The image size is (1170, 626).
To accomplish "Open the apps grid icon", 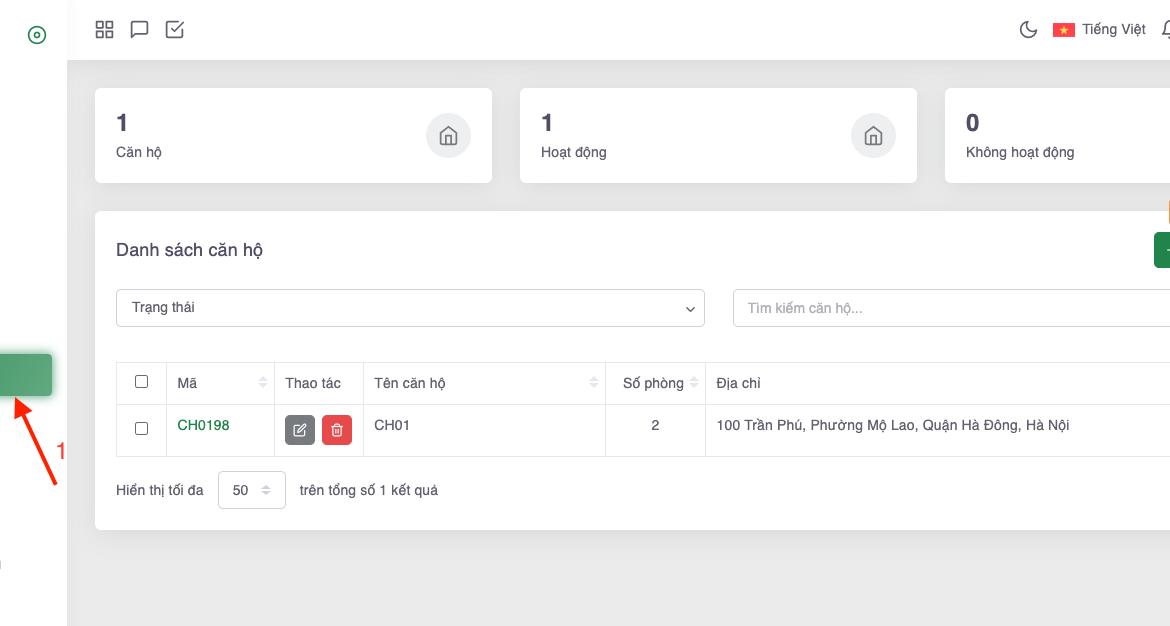I will [x=105, y=29].
